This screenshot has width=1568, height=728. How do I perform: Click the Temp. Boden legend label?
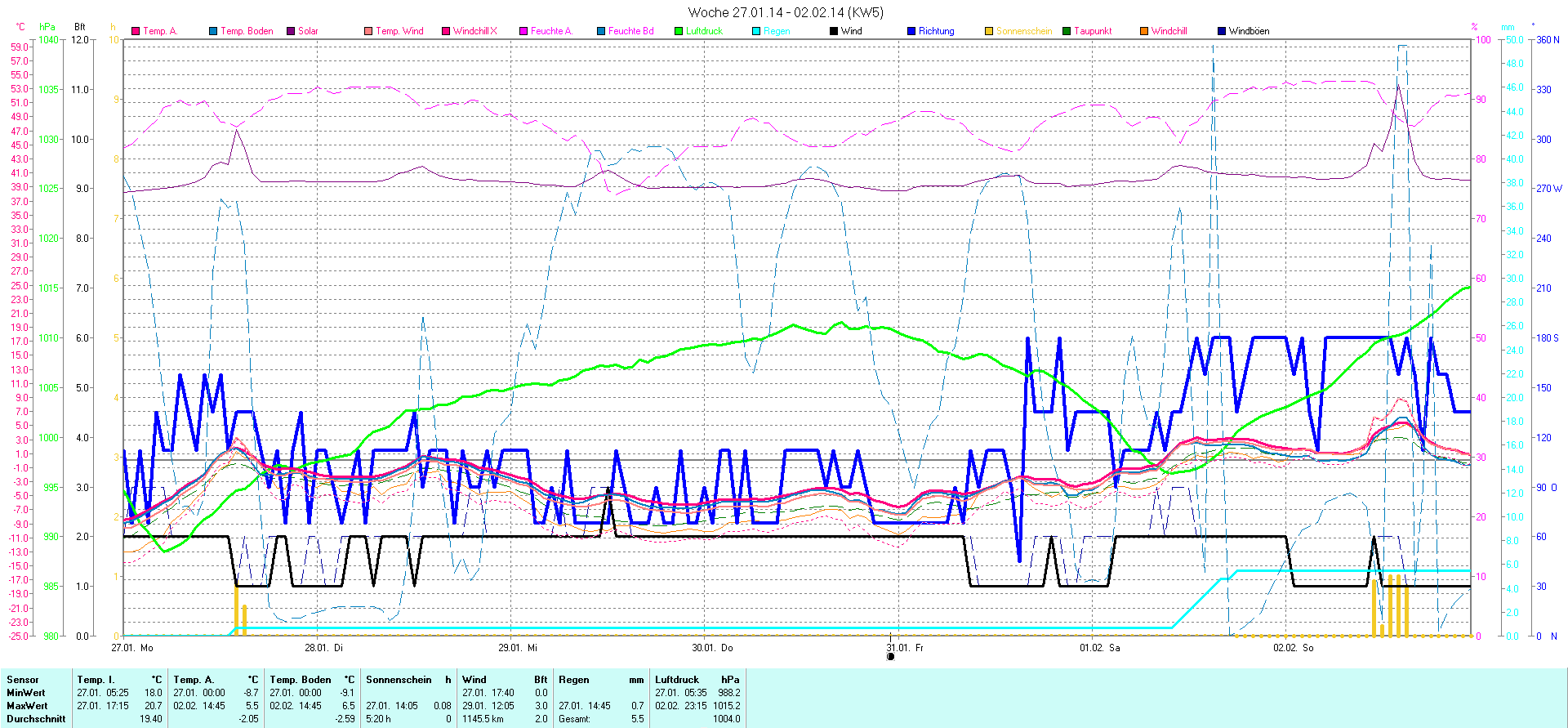click(247, 31)
